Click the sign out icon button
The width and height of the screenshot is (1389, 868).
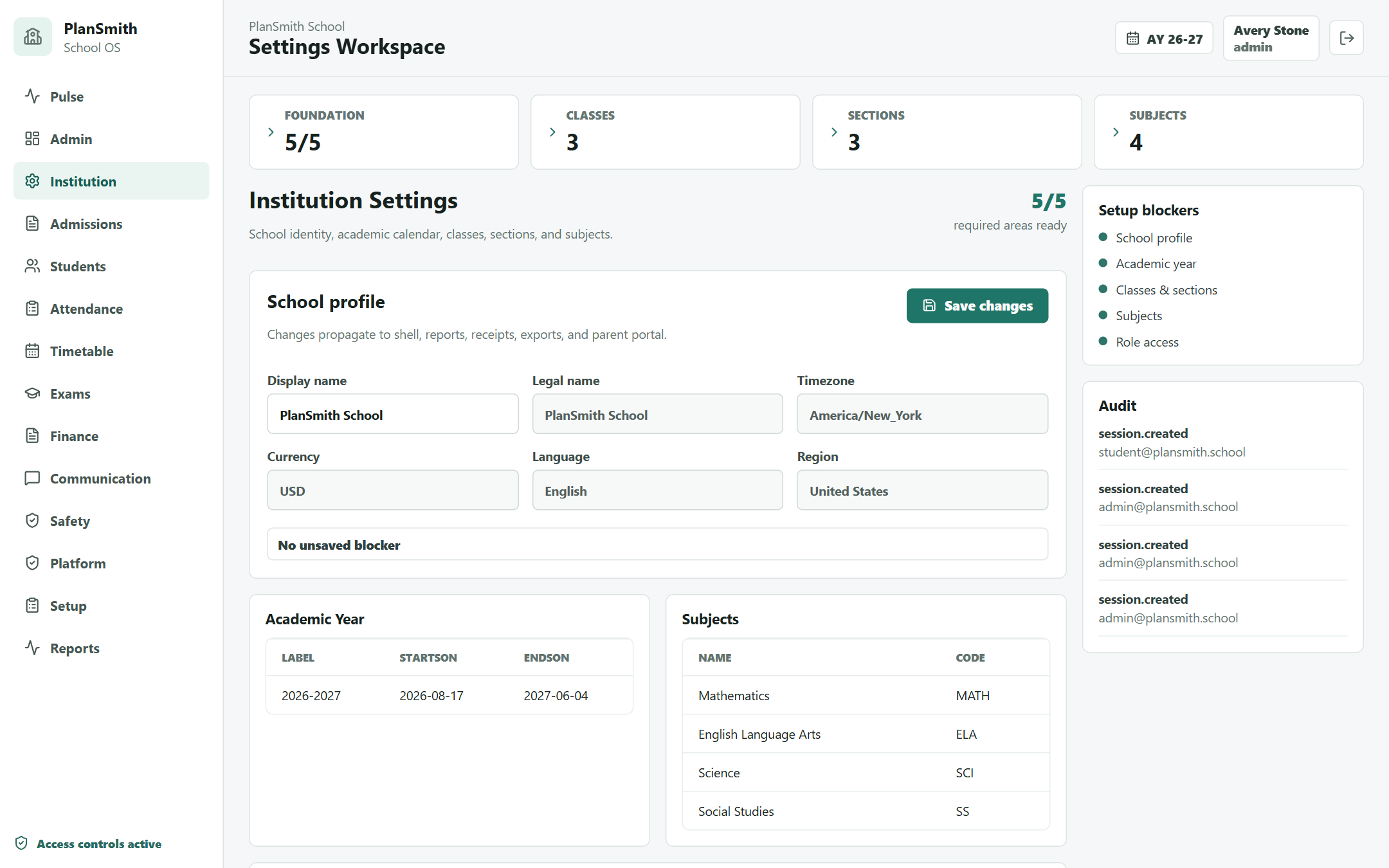pyautogui.click(x=1347, y=39)
